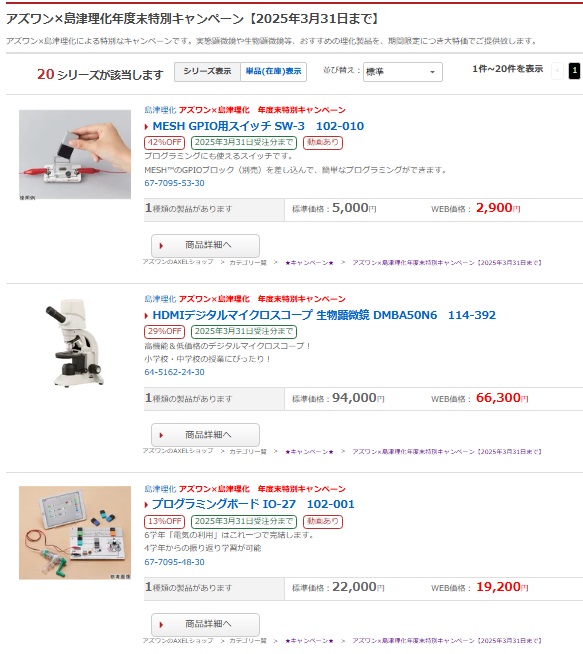Click 島津理化 brand link above microscope
Screen dimensions: 583x654
160,299
